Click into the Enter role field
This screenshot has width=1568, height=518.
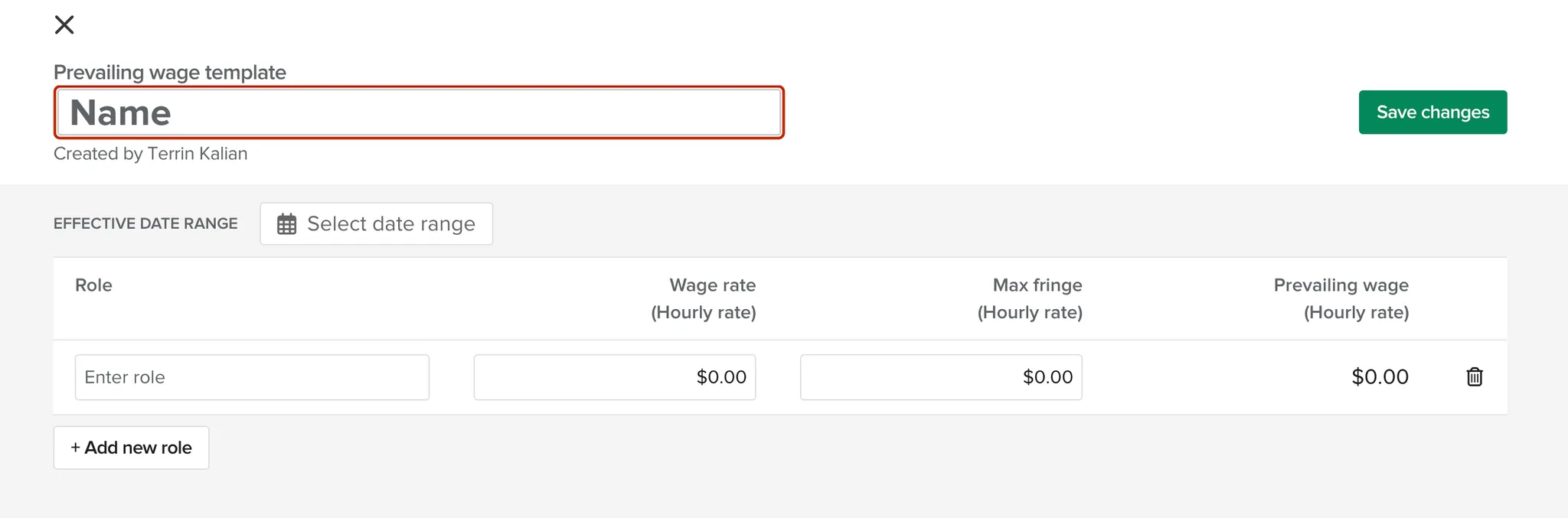pyautogui.click(x=252, y=377)
